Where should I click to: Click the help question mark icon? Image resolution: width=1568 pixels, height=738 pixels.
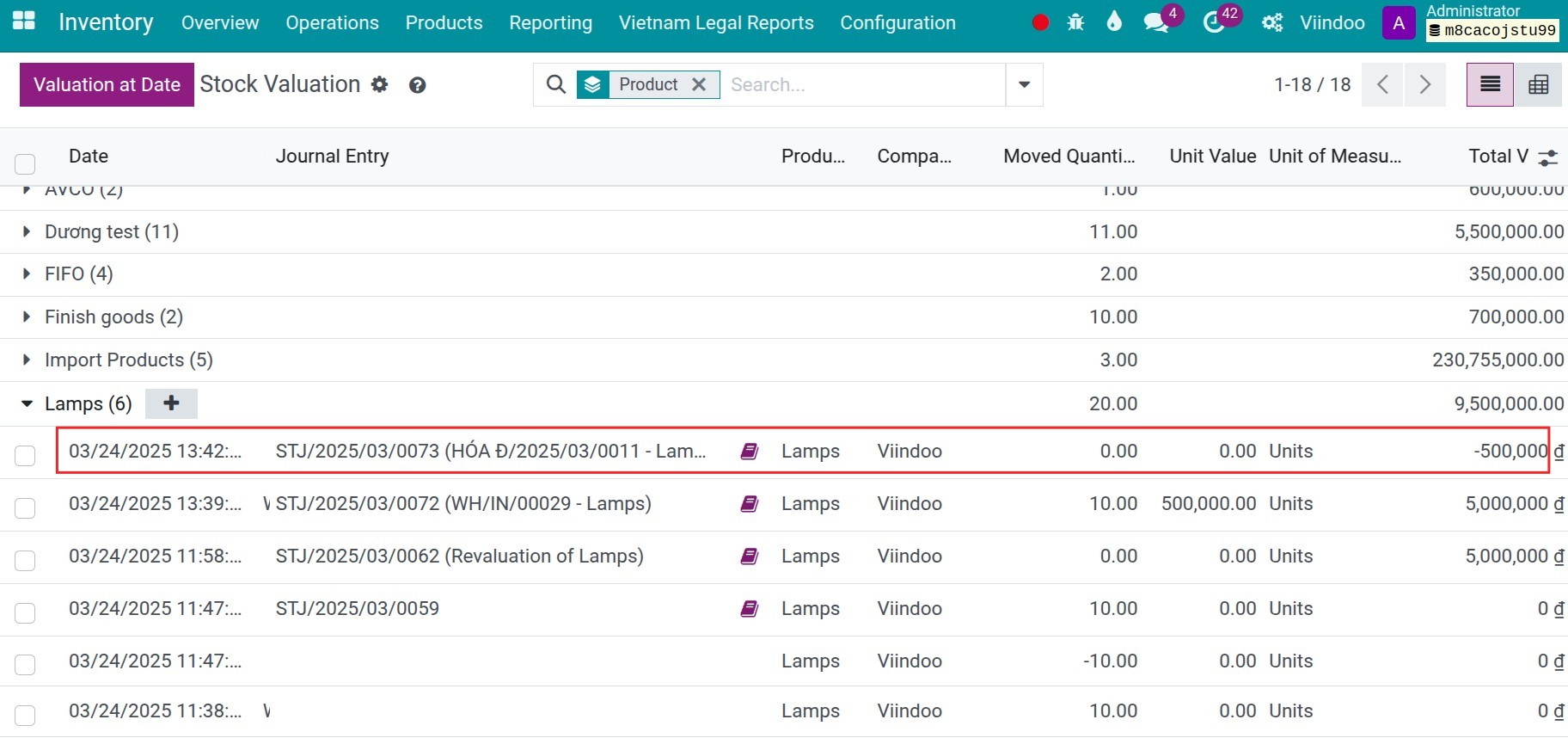tap(418, 85)
